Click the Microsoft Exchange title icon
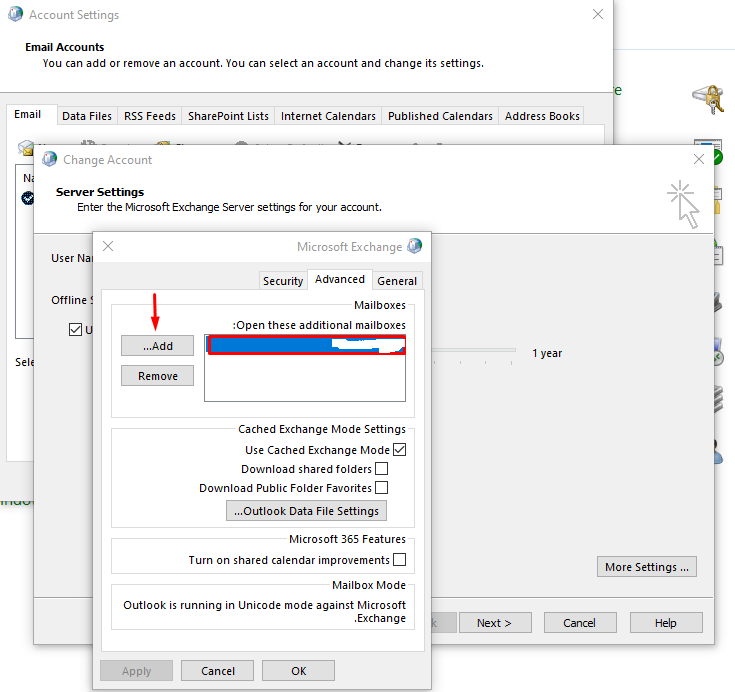Screen dimensions: 735x692 (x=414, y=246)
